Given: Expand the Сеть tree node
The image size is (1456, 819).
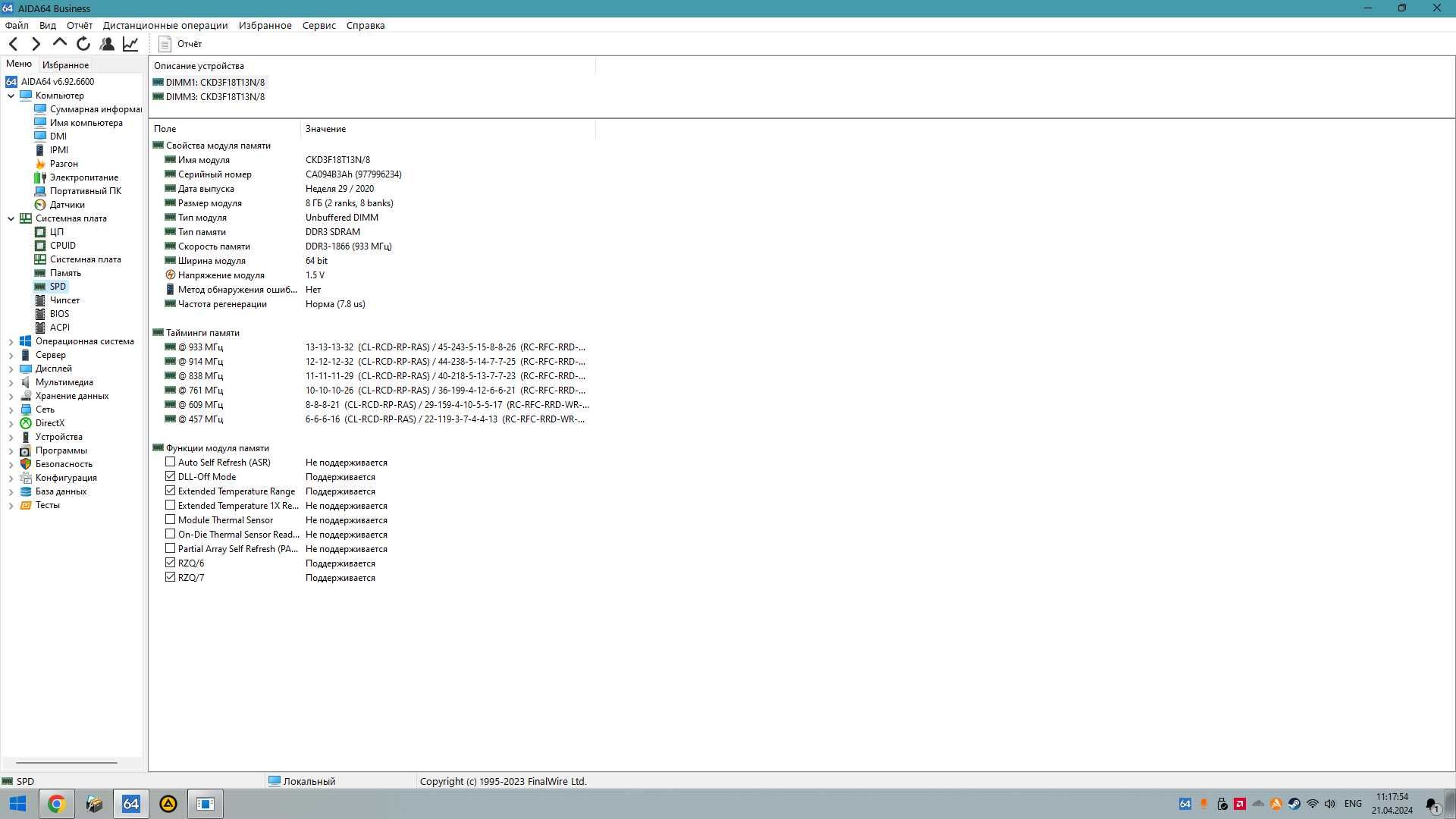Looking at the screenshot, I should (x=11, y=409).
